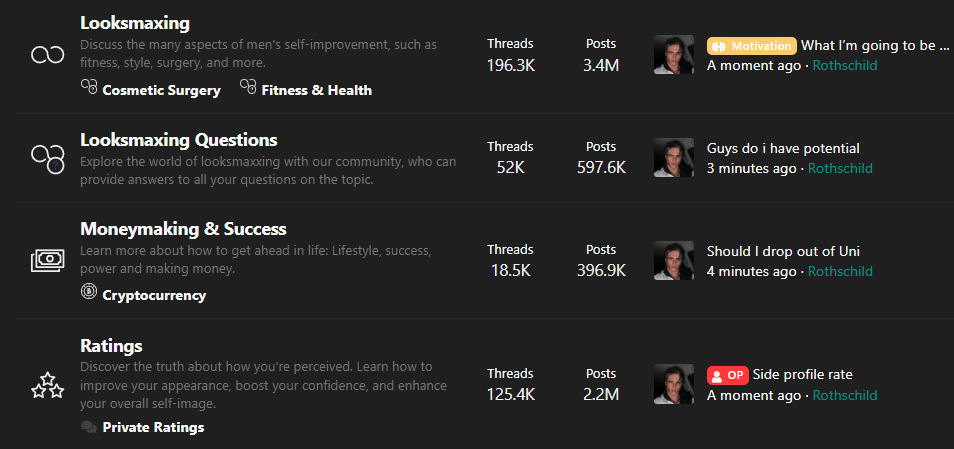This screenshot has width=954, height=449.
Task: Click the Fitness & Health sub-forum icon
Action: click(248, 89)
